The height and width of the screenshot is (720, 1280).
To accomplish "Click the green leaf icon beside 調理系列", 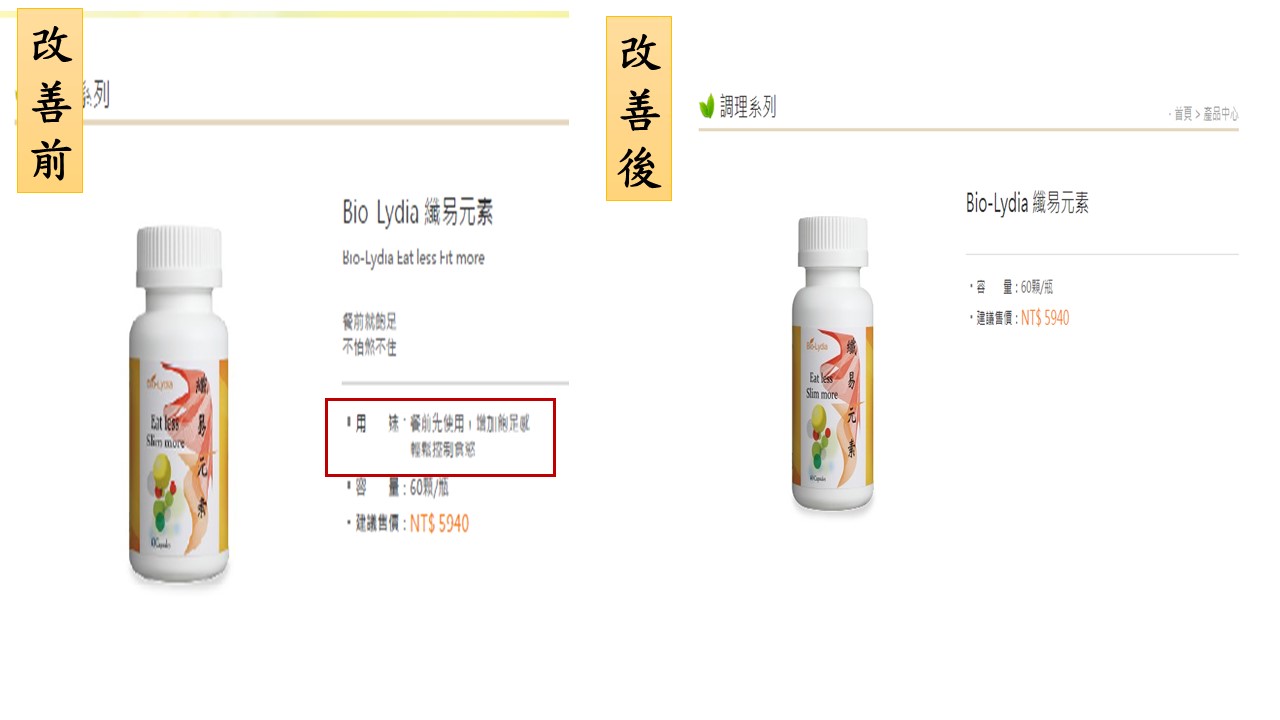I will click(707, 106).
